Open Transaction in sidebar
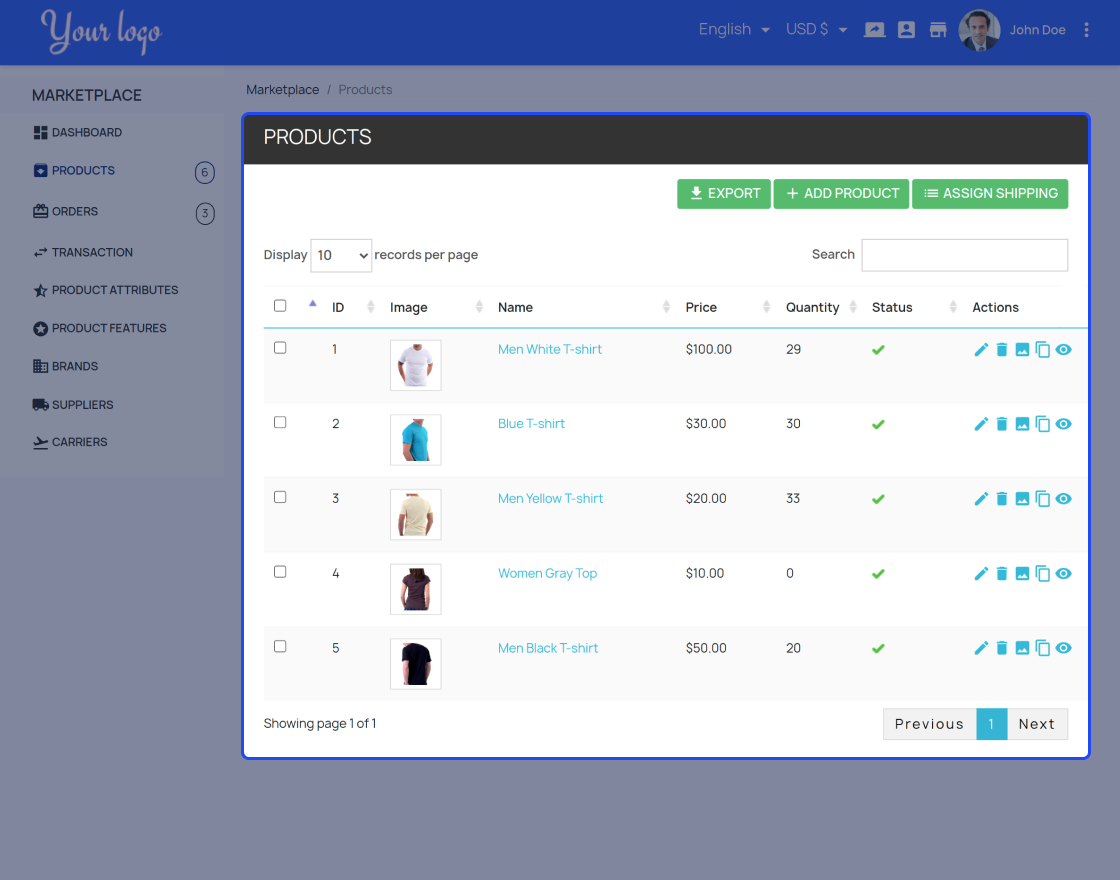This screenshot has height=880, width=1120. [83, 252]
